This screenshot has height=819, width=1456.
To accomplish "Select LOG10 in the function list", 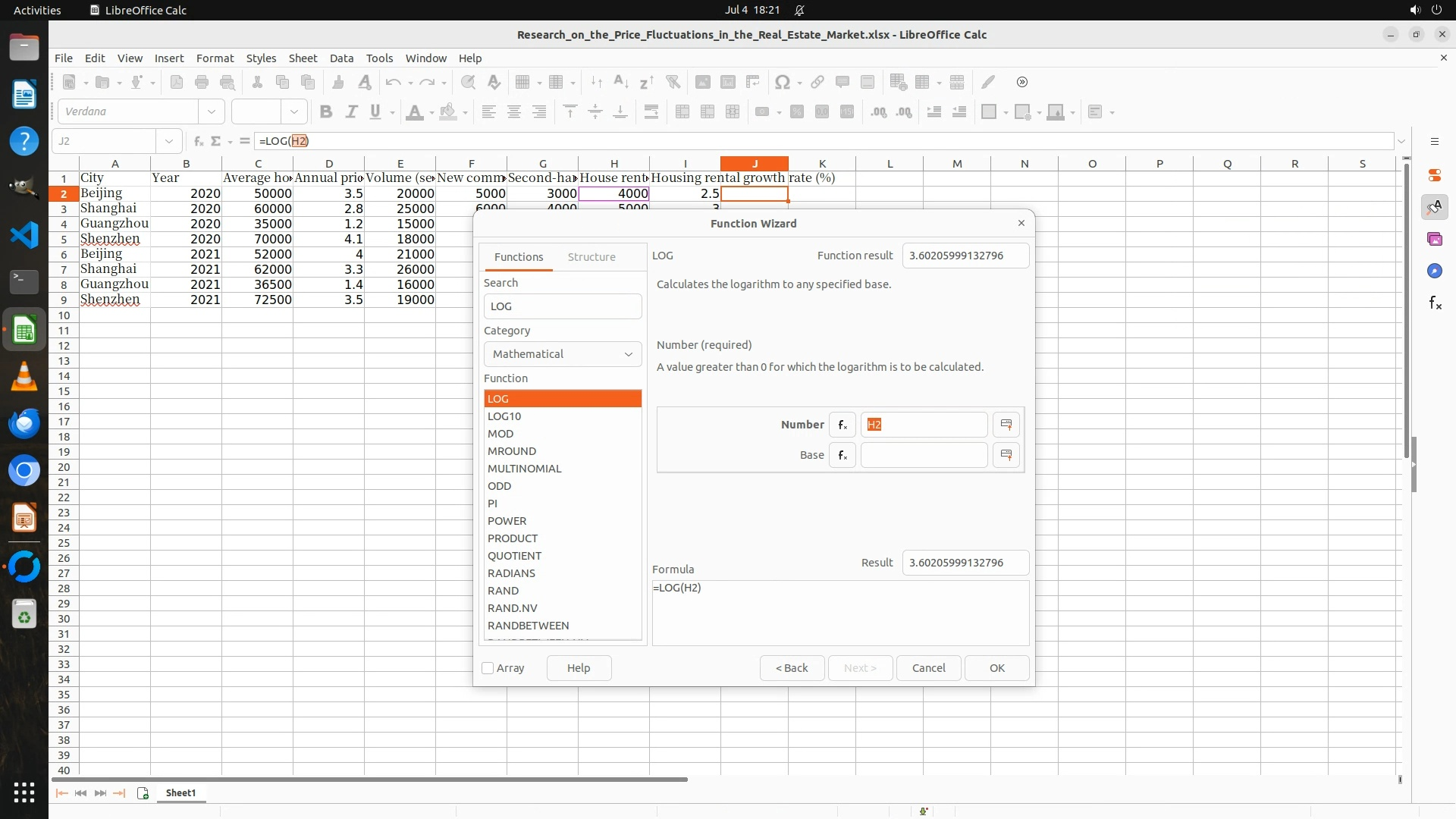I will pyautogui.click(x=504, y=416).
